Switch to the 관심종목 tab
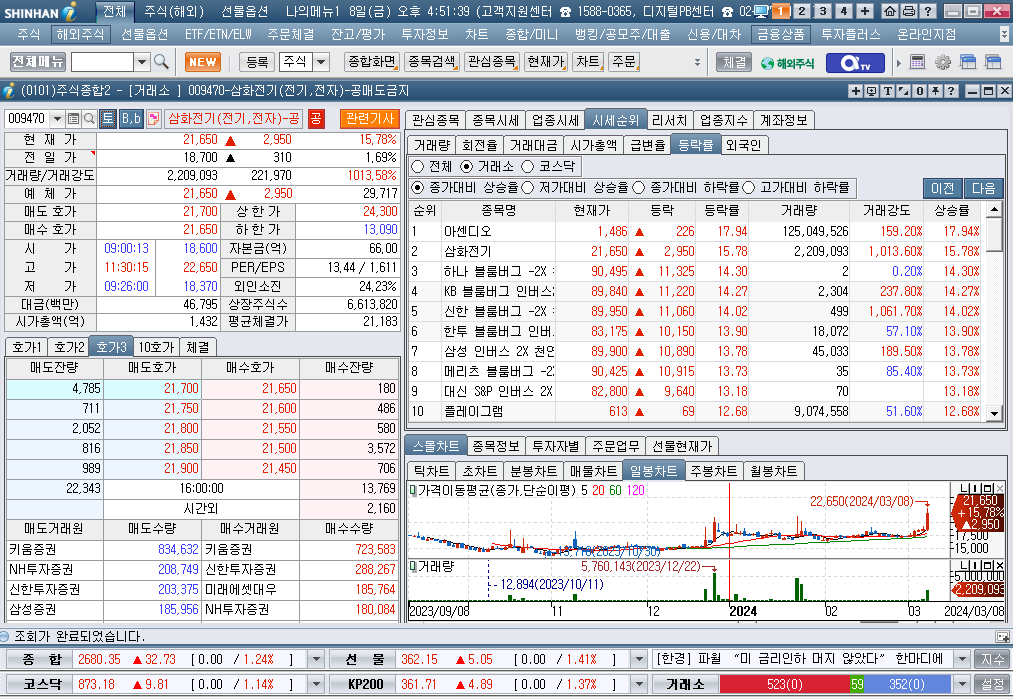Screen dimensions: 1013x699 [435, 120]
